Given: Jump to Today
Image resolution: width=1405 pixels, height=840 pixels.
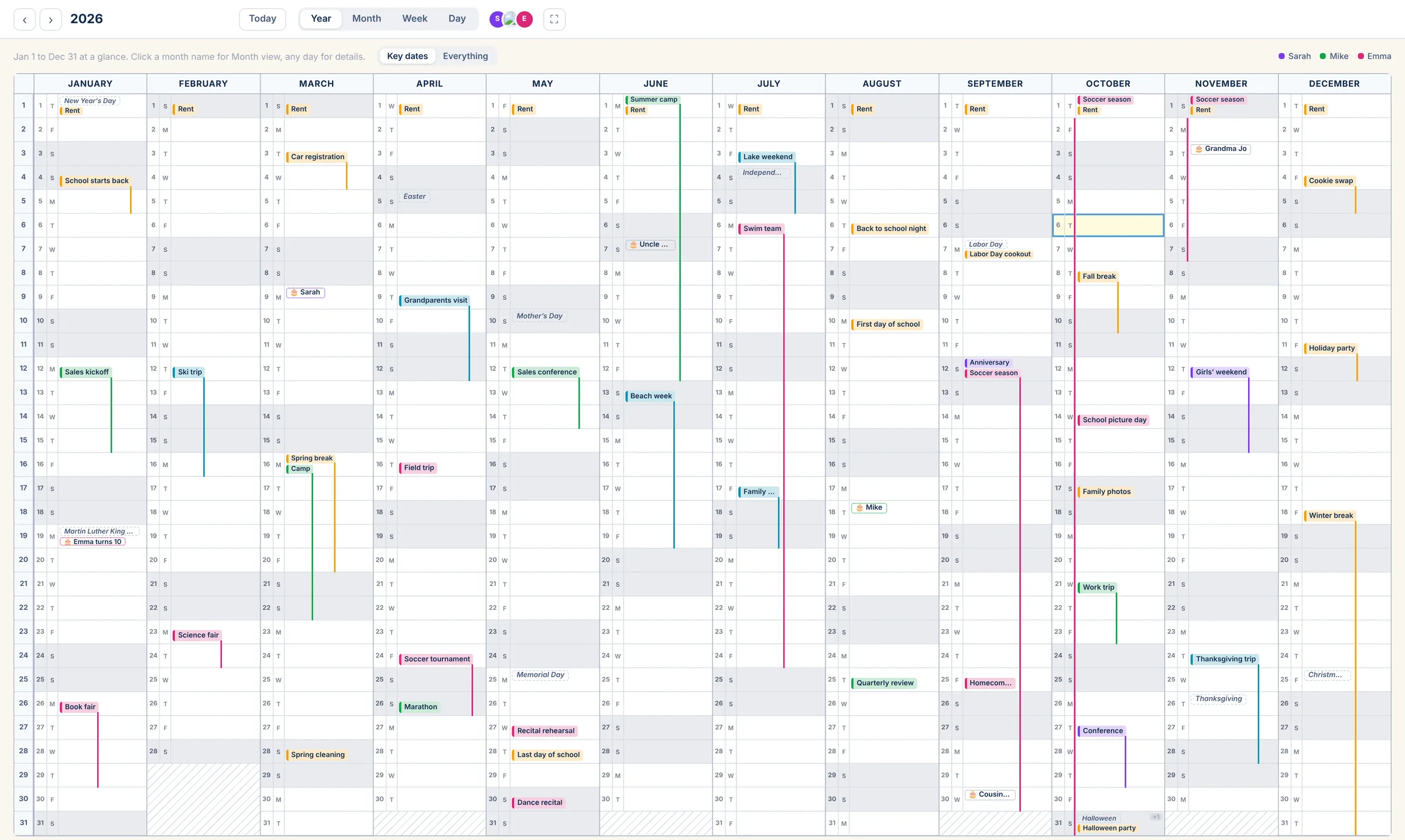Looking at the screenshot, I should [262, 19].
